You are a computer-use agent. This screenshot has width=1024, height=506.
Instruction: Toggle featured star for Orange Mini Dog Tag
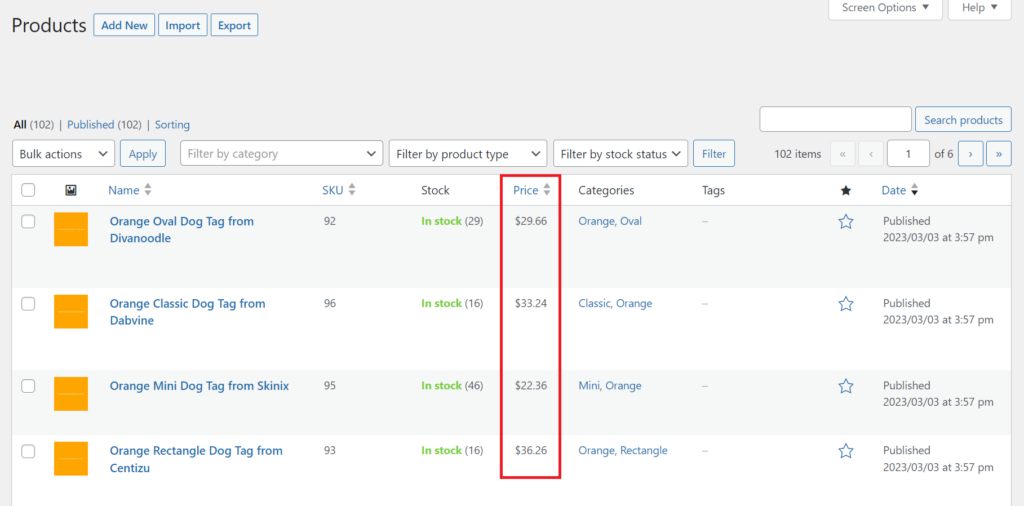(x=846, y=387)
